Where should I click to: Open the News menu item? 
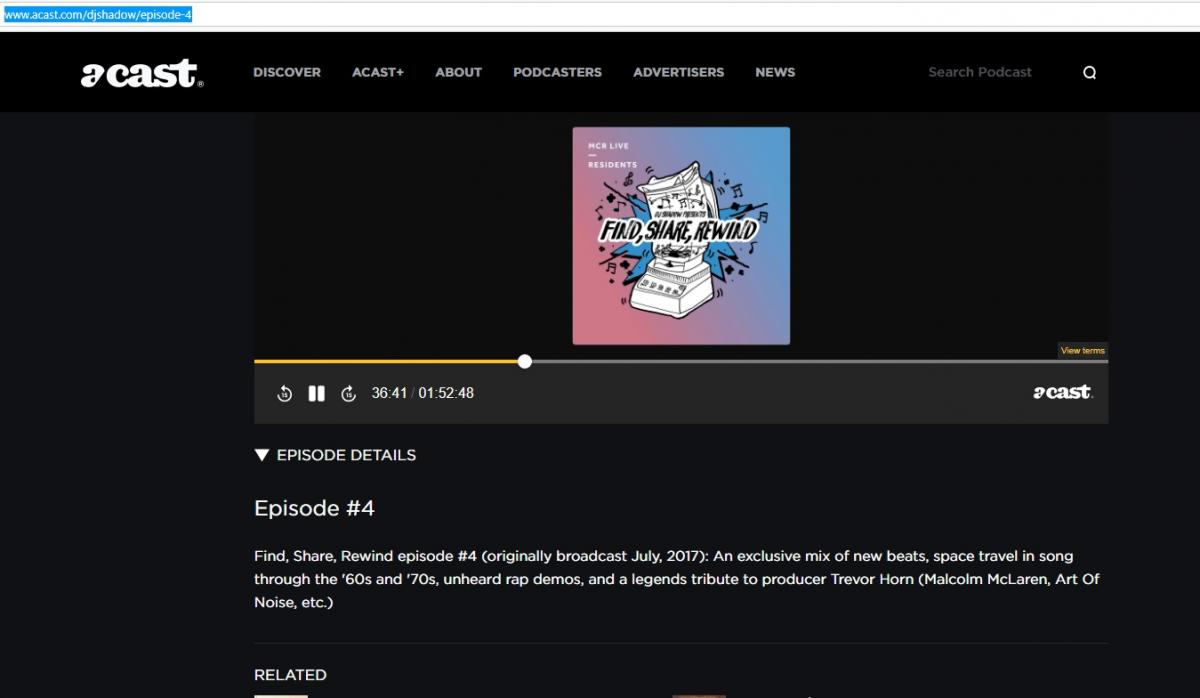click(775, 72)
